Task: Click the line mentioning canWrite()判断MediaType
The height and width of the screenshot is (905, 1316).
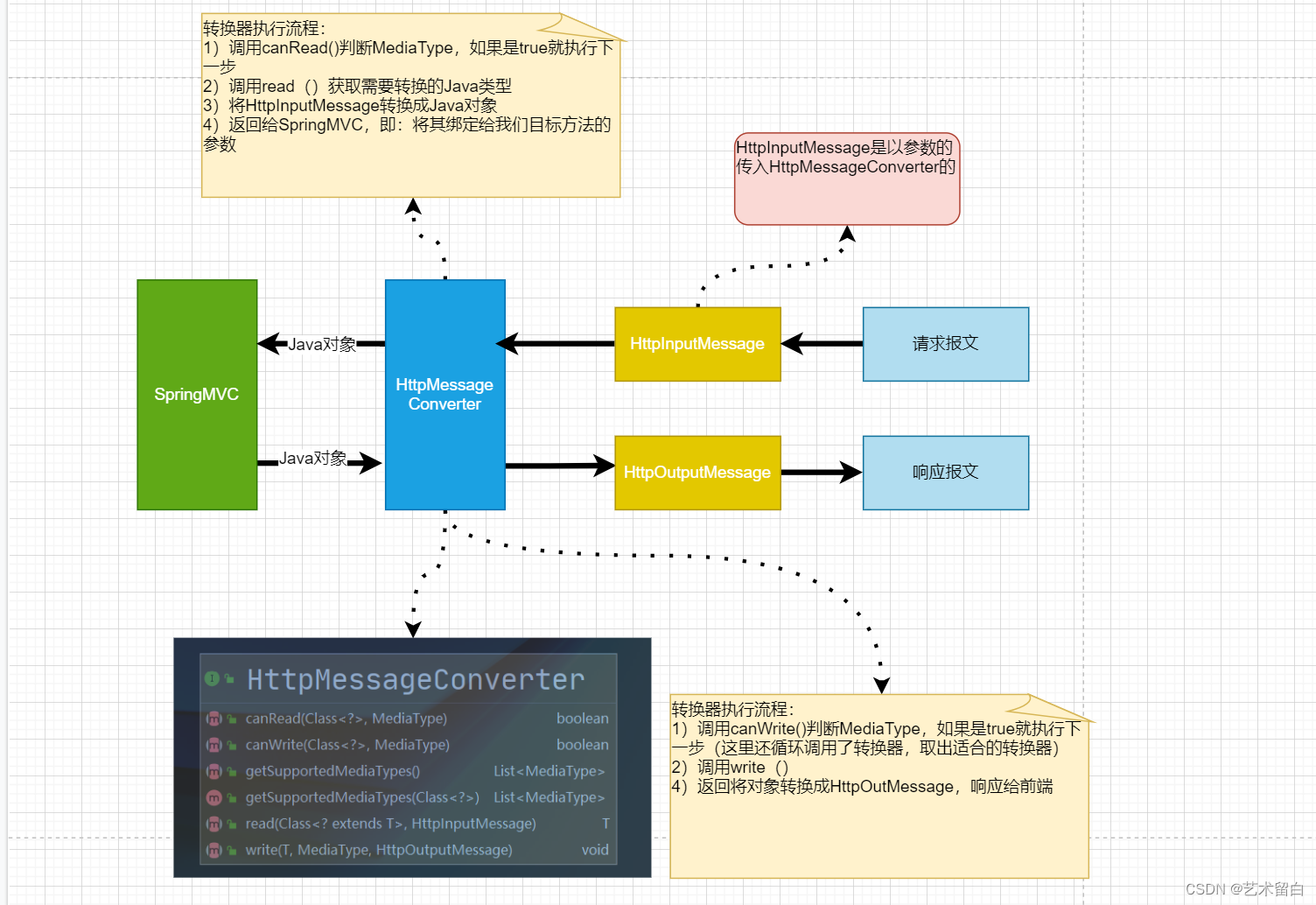Action: (876, 729)
